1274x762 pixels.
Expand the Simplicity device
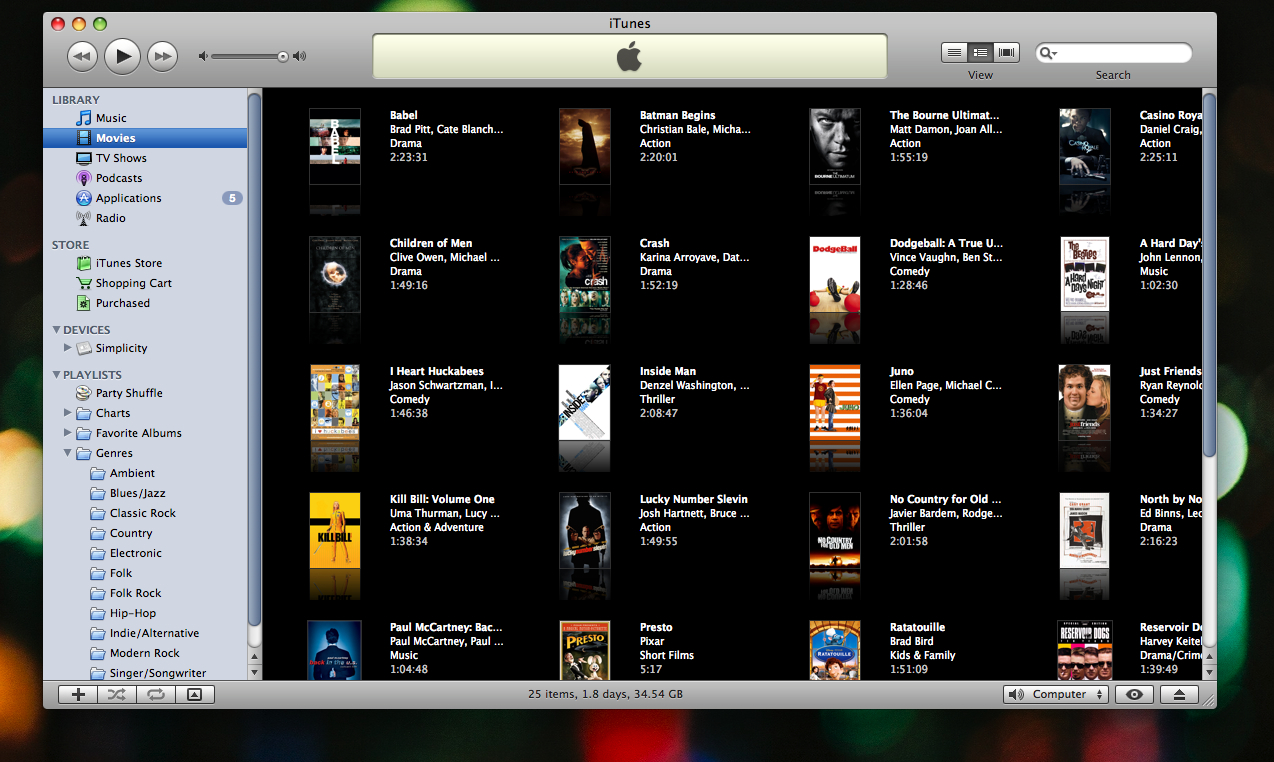68,348
